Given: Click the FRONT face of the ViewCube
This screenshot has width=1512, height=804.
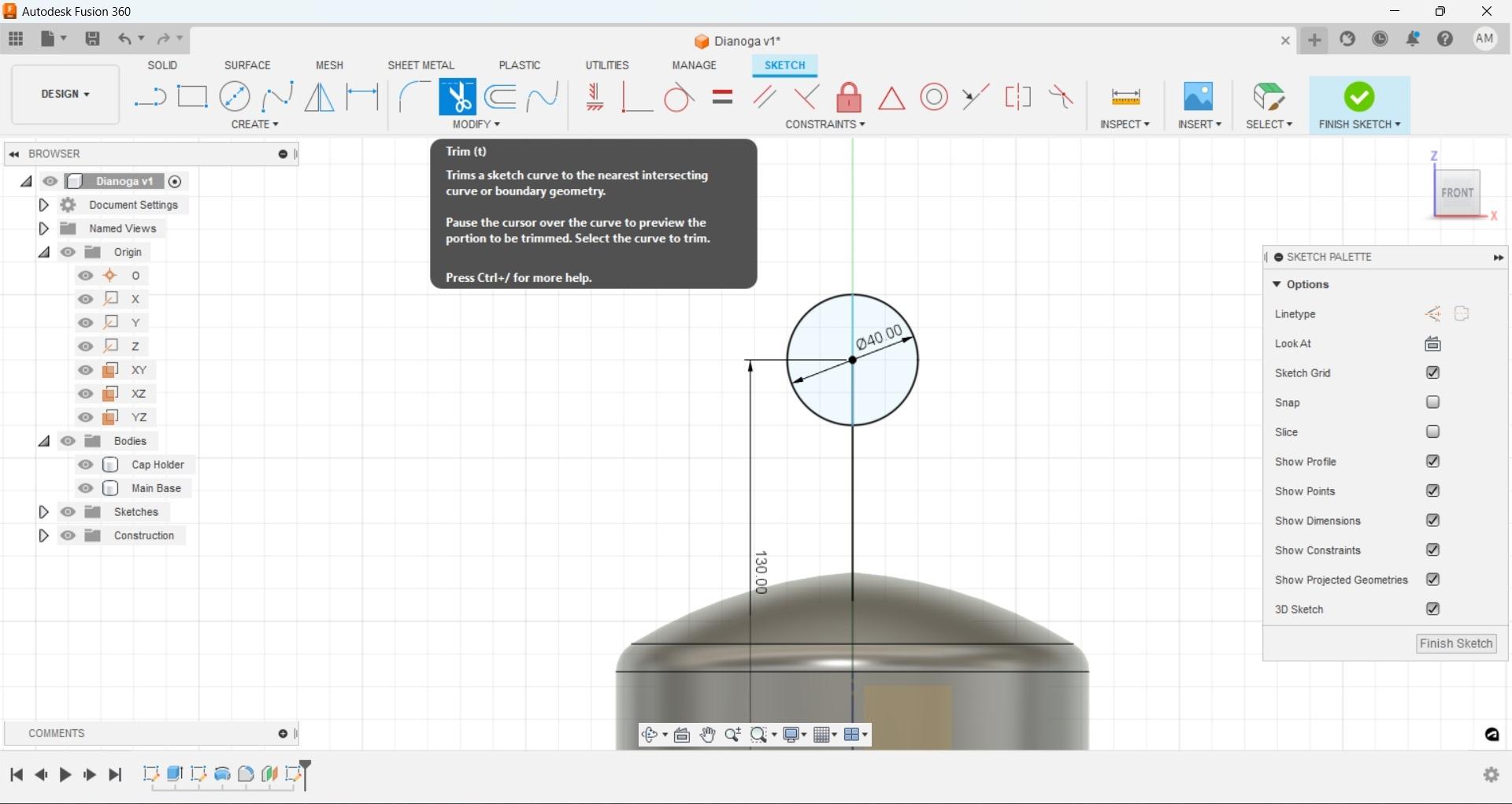Looking at the screenshot, I should pyautogui.click(x=1457, y=192).
